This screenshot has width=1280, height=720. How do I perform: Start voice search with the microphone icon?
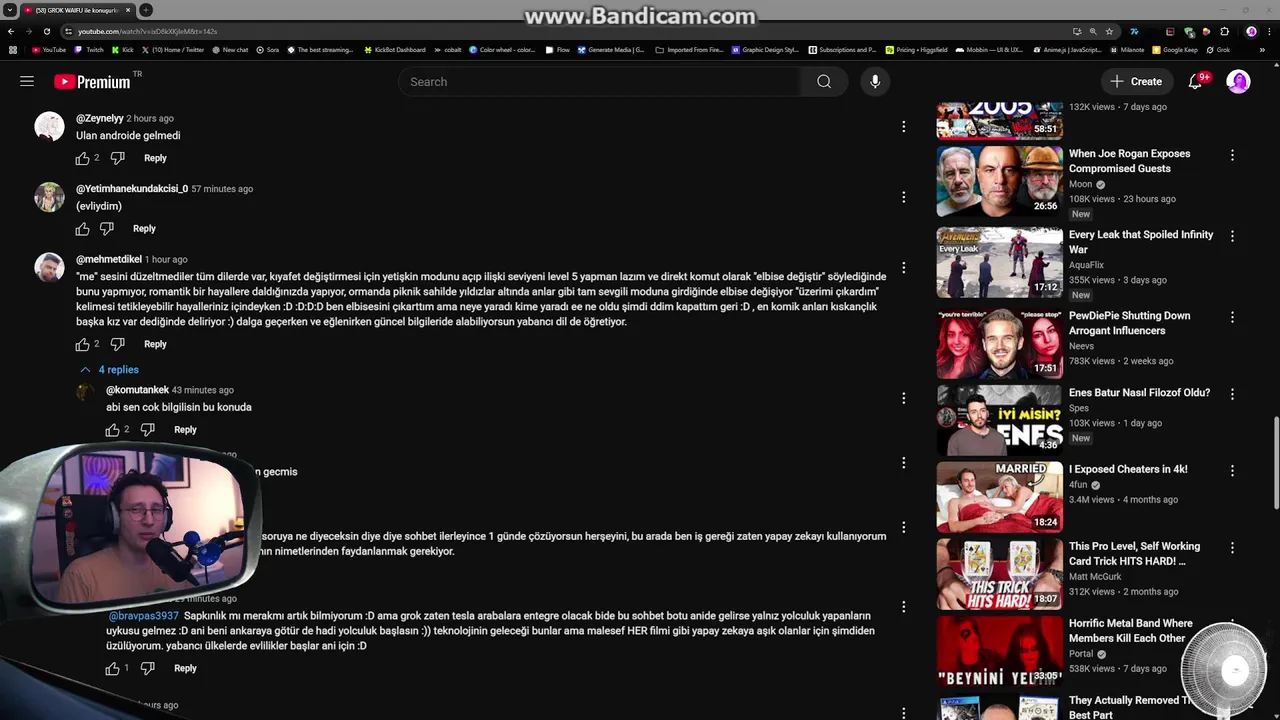point(875,82)
